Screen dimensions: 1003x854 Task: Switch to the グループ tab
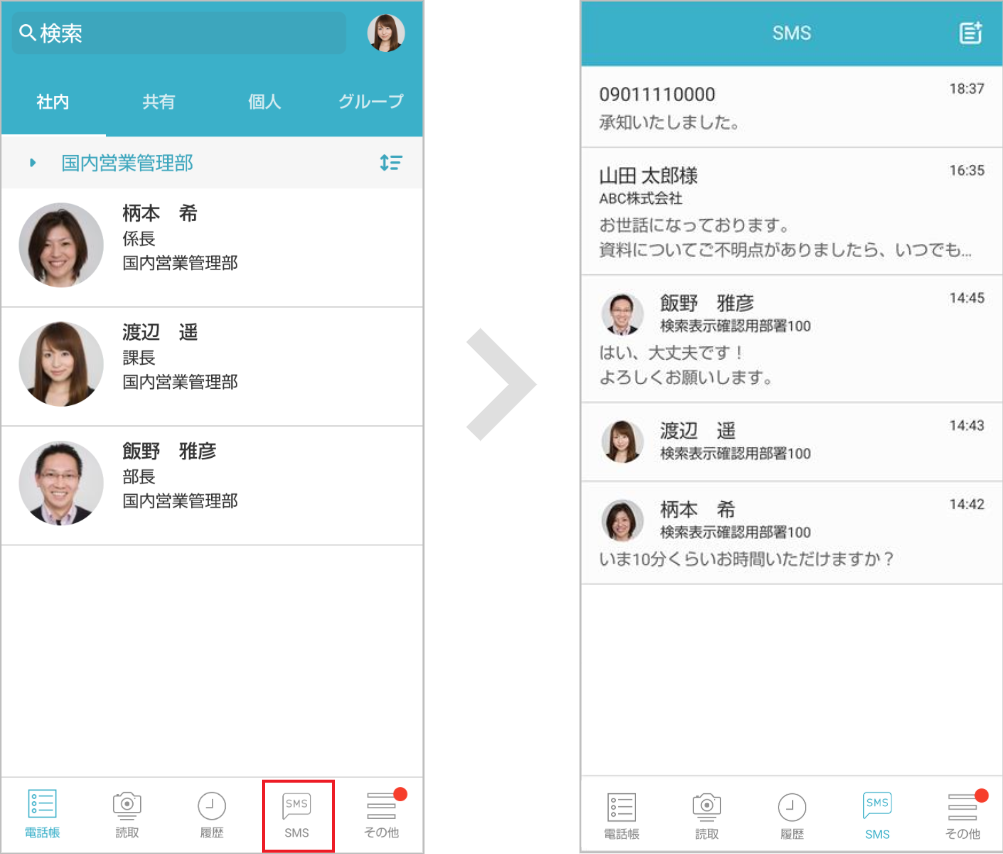(x=370, y=102)
